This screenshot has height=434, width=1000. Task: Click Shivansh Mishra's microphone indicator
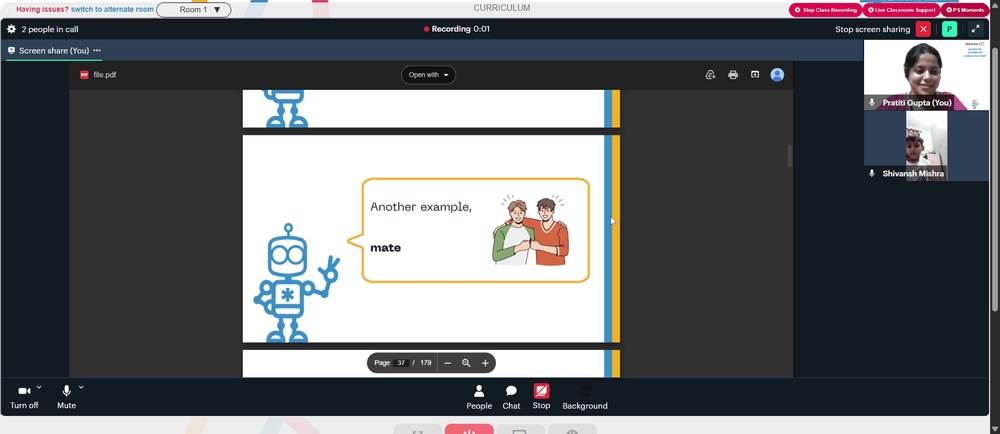pos(872,173)
